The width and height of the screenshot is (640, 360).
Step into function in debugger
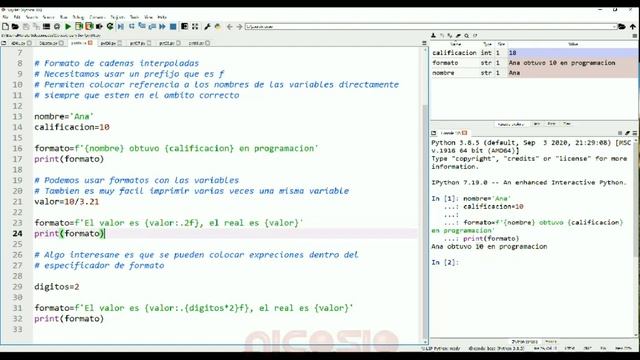(142, 27)
